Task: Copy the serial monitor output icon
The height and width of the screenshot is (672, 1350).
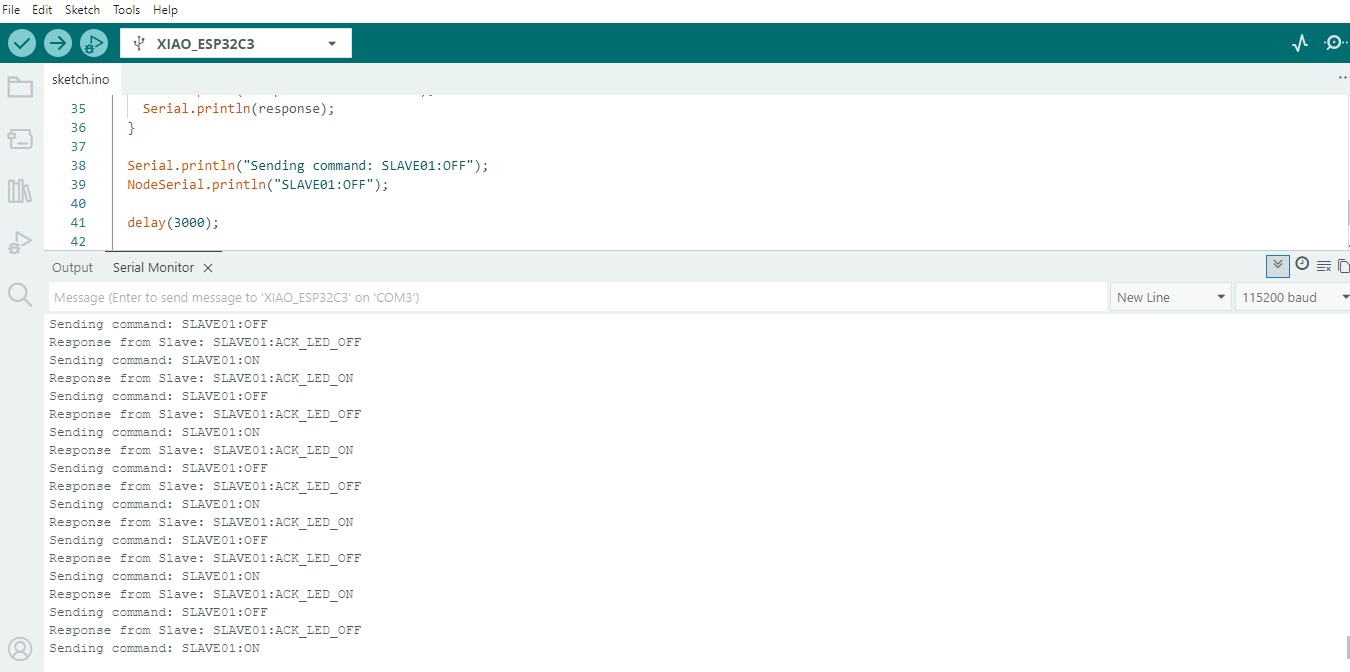Action: tap(1343, 266)
